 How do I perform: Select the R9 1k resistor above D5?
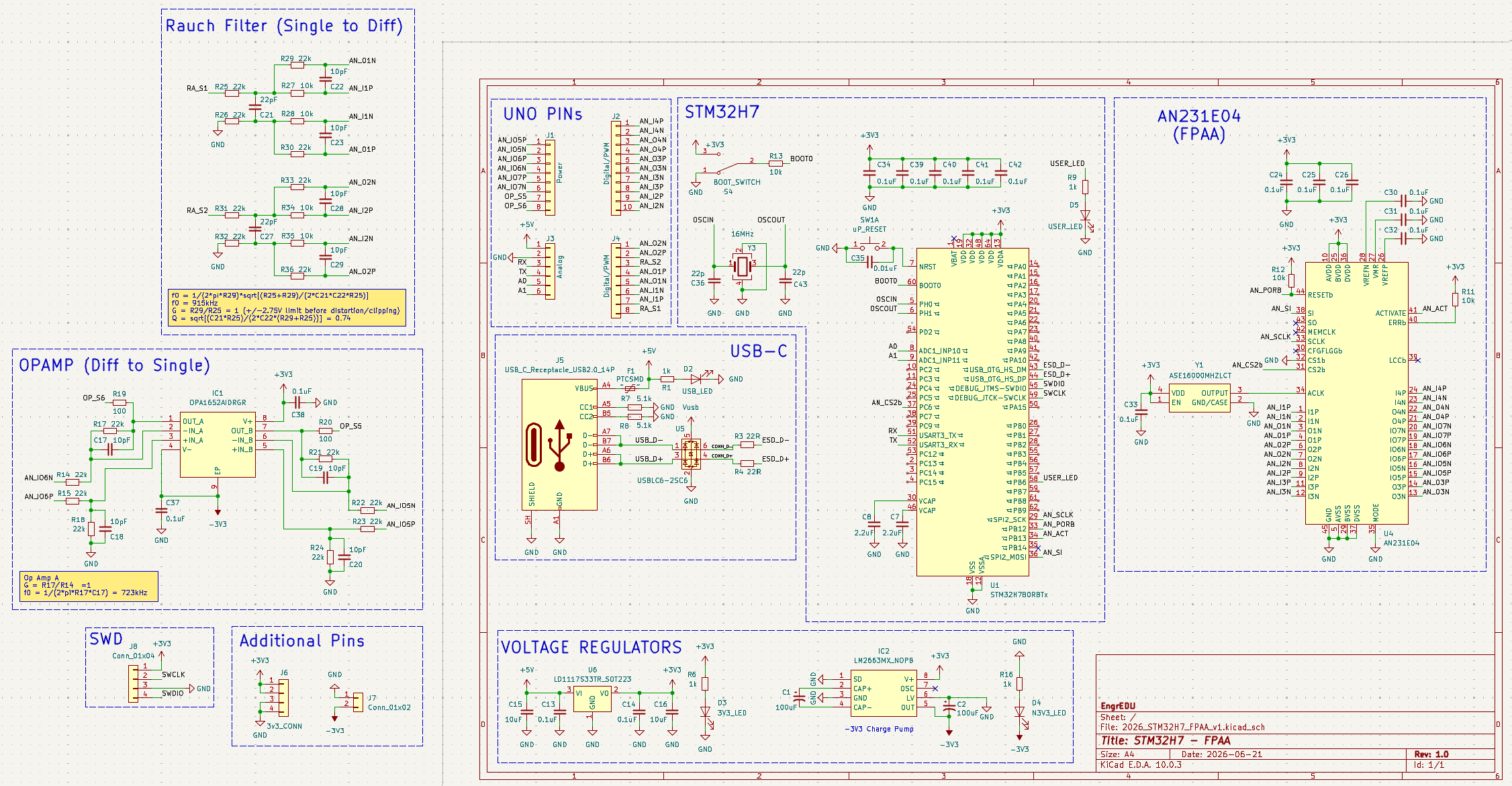pyautogui.click(x=1085, y=187)
